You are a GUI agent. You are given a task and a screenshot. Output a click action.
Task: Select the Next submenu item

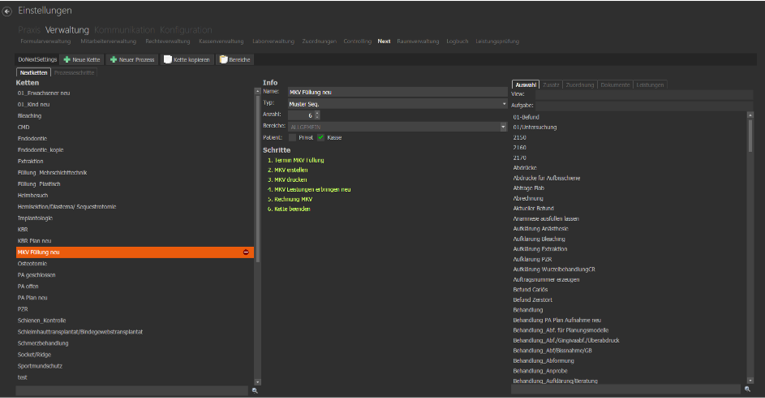(x=384, y=41)
